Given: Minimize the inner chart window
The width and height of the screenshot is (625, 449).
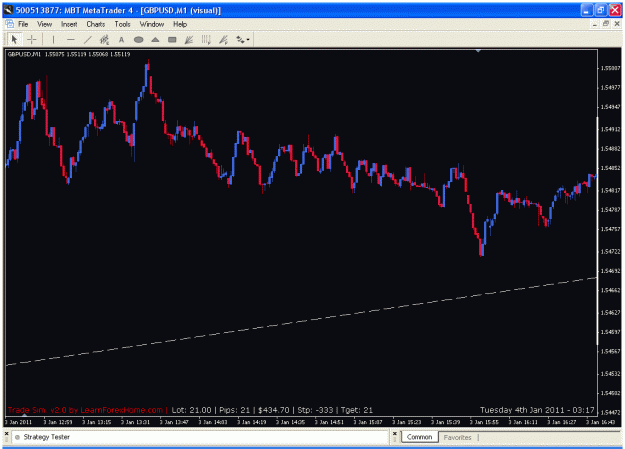Looking at the screenshot, I should 595,24.
